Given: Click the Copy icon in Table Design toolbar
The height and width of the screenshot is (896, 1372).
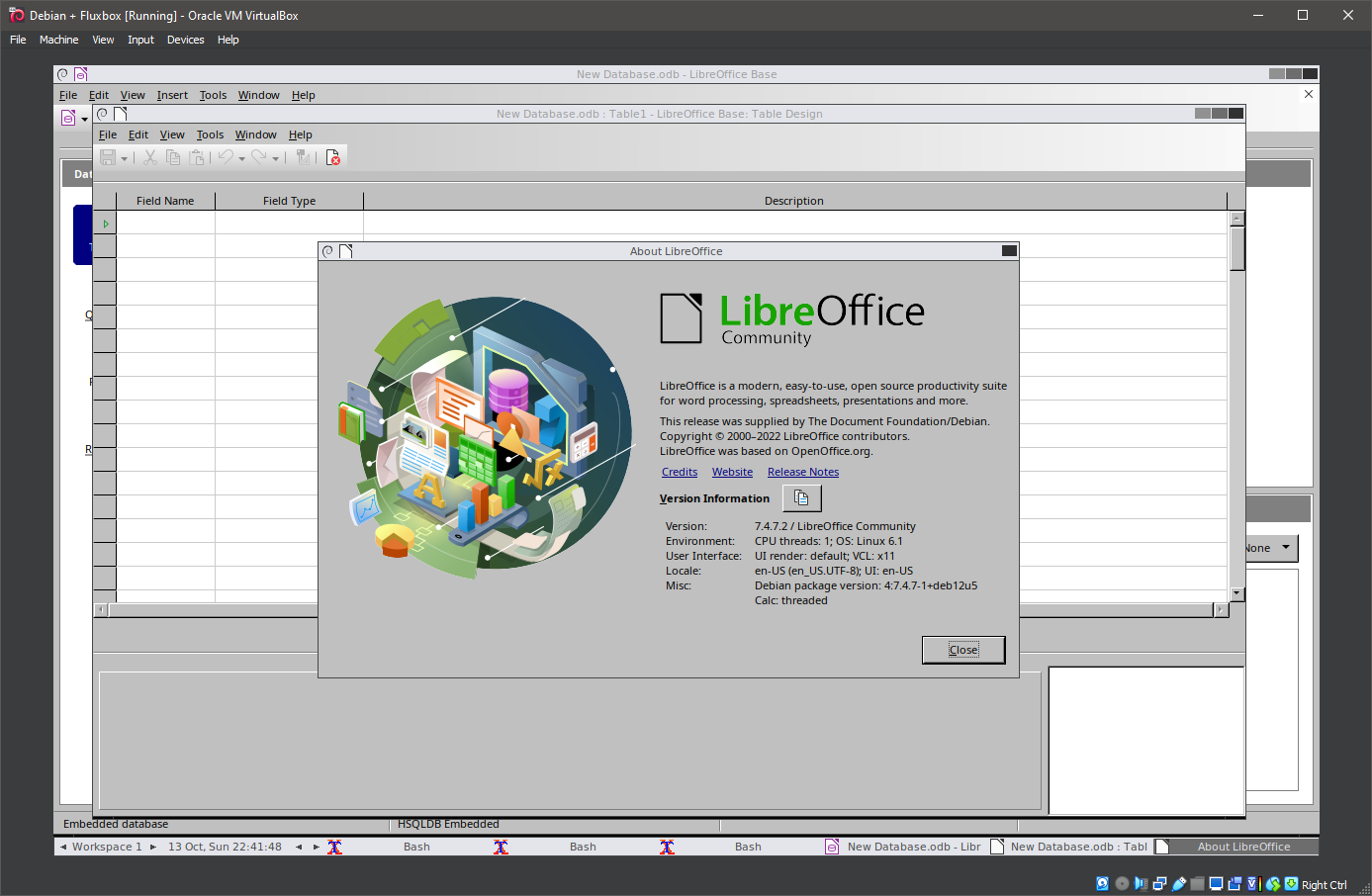Looking at the screenshot, I should click(x=173, y=157).
